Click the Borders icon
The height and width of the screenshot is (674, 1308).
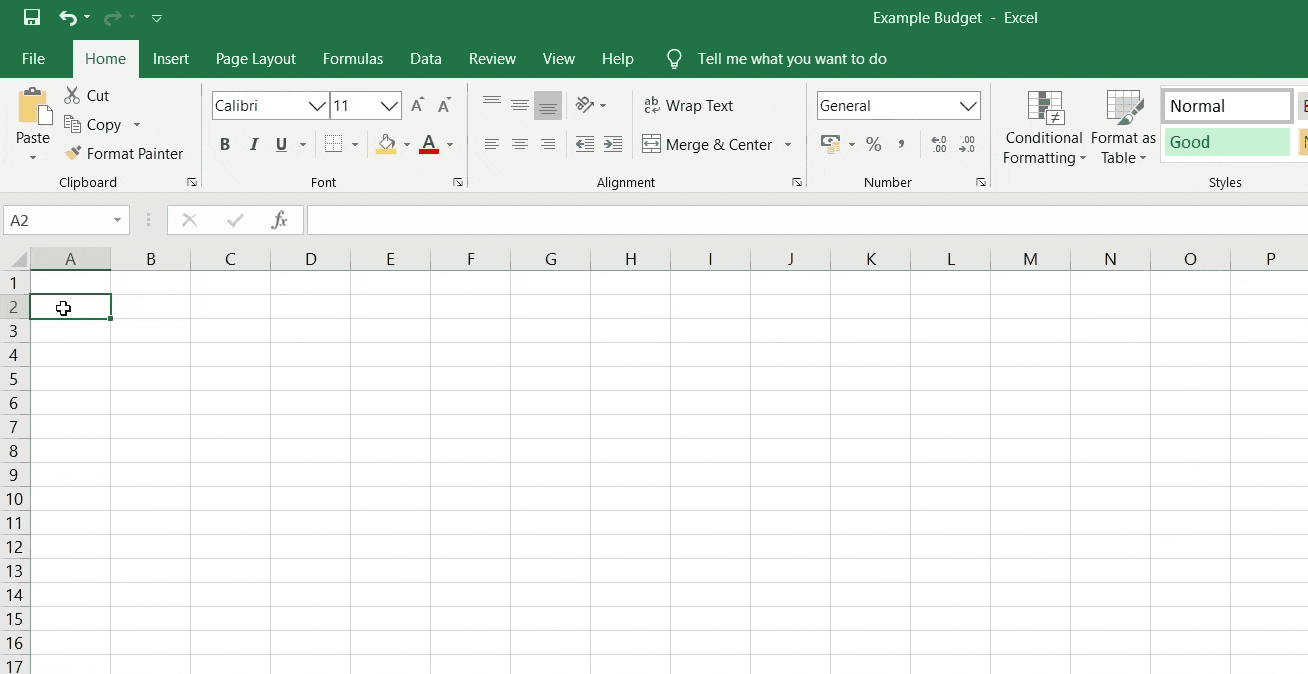tap(334, 145)
